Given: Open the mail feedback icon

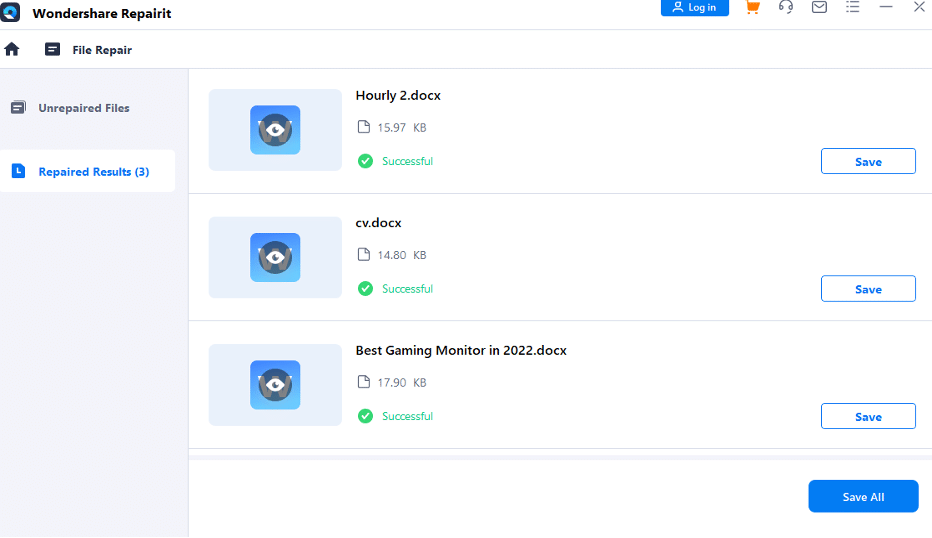Looking at the screenshot, I should [x=819, y=7].
